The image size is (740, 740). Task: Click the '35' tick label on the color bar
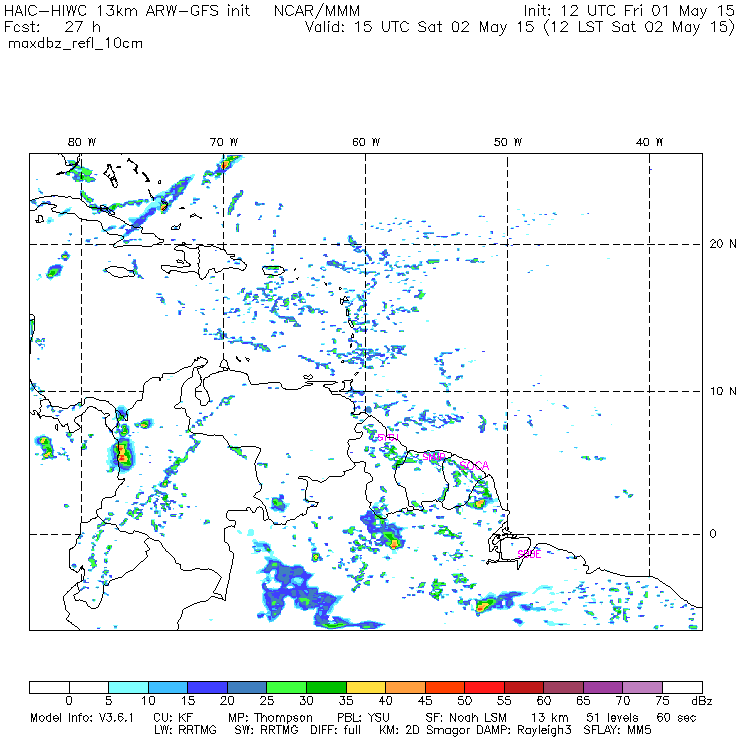click(346, 701)
